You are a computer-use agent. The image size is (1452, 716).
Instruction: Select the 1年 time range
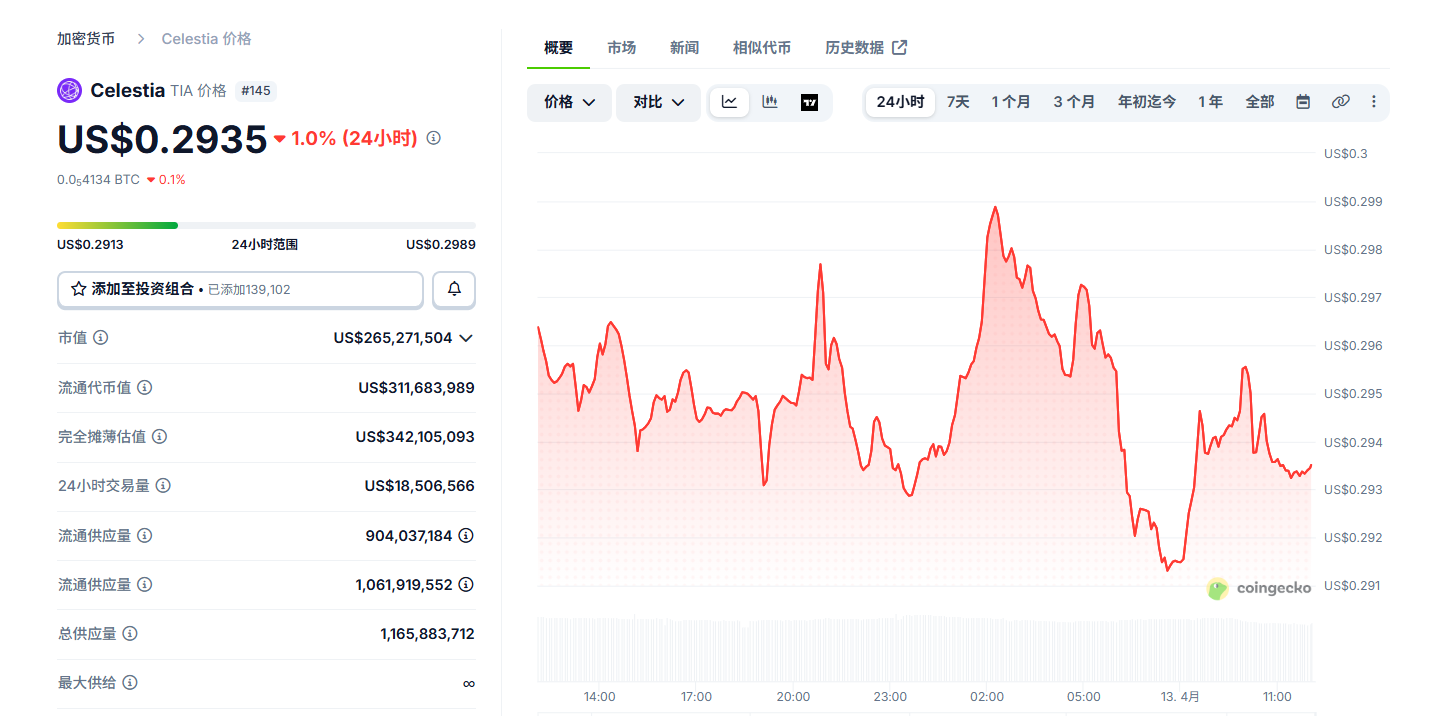(1211, 102)
